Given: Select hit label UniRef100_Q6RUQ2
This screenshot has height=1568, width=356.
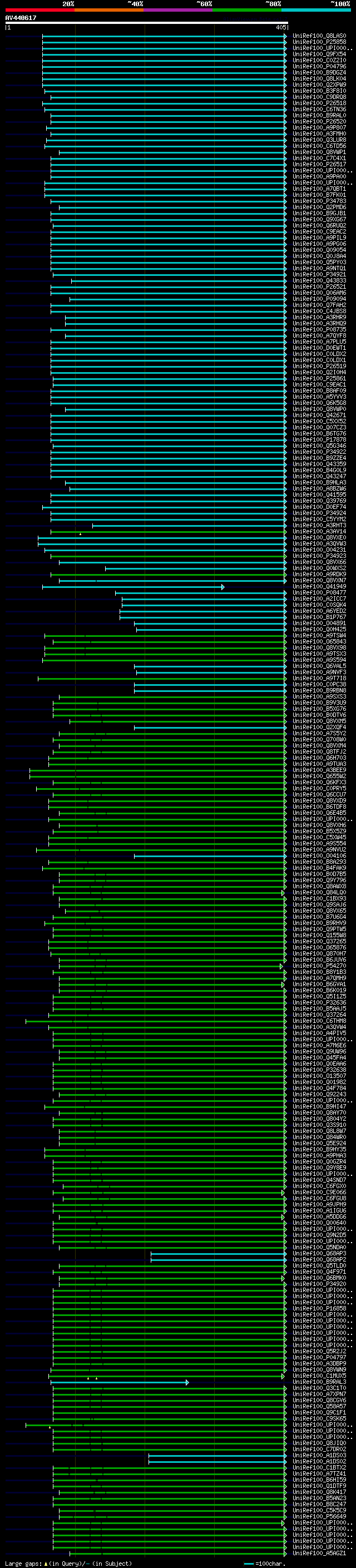Looking at the screenshot, I should [319, 225].
